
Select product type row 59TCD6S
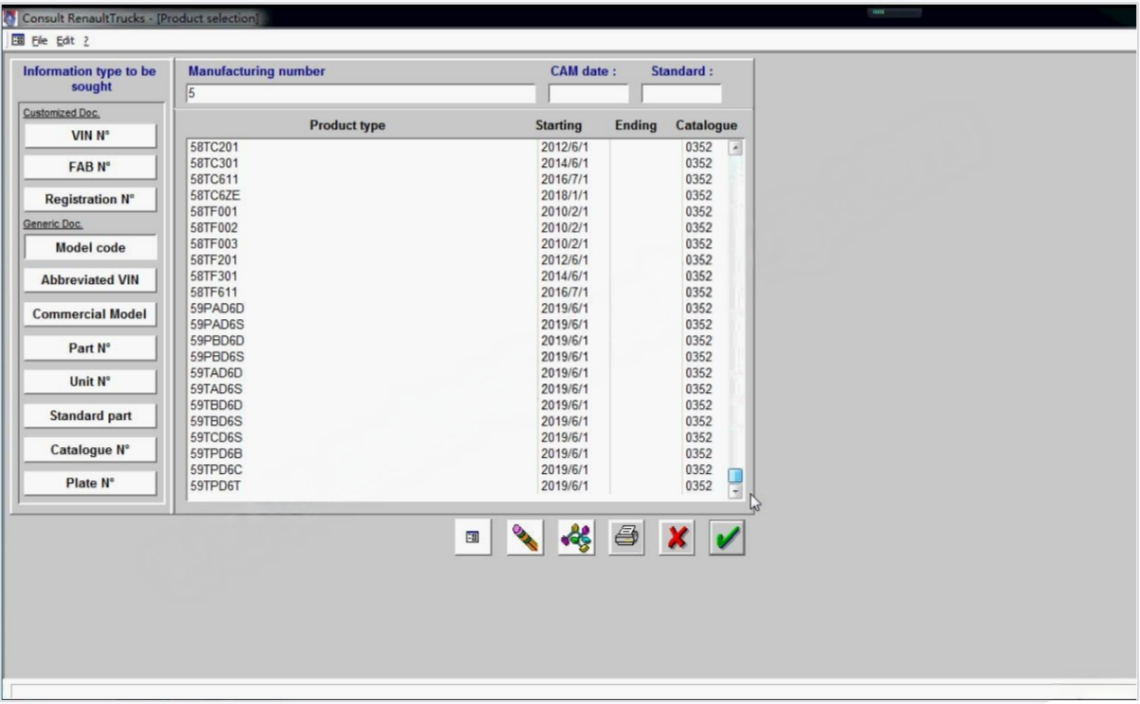coord(458,437)
